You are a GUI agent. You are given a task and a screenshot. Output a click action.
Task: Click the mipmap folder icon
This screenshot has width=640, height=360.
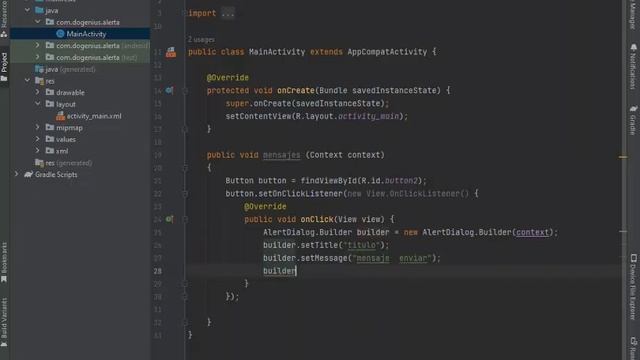pos(50,127)
